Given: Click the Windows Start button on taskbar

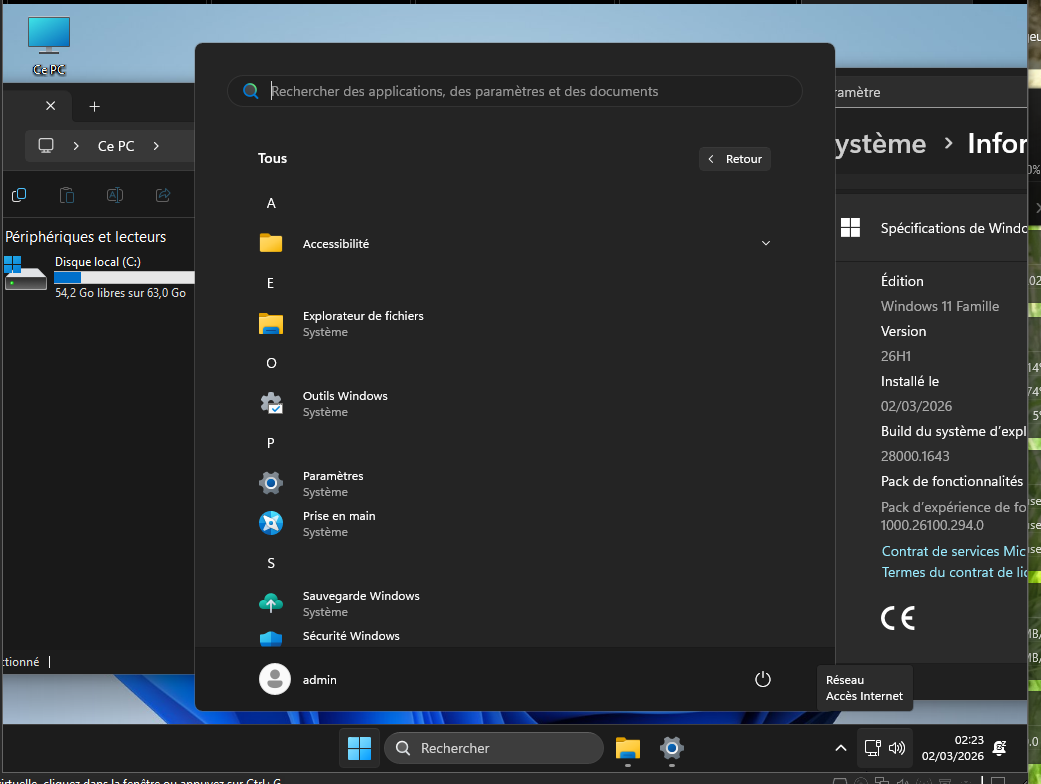Looking at the screenshot, I should [359, 748].
